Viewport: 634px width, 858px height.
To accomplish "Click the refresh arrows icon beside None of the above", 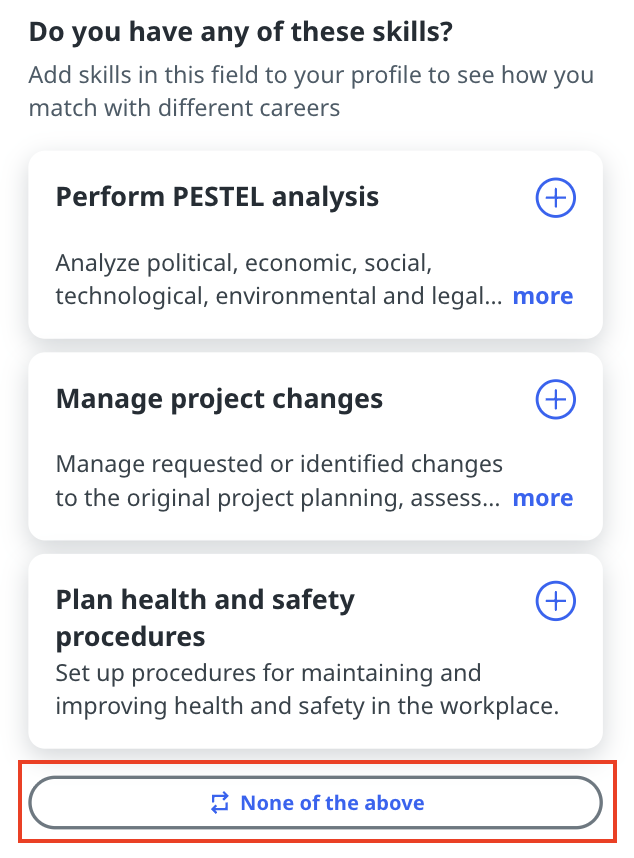I will 219,802.
